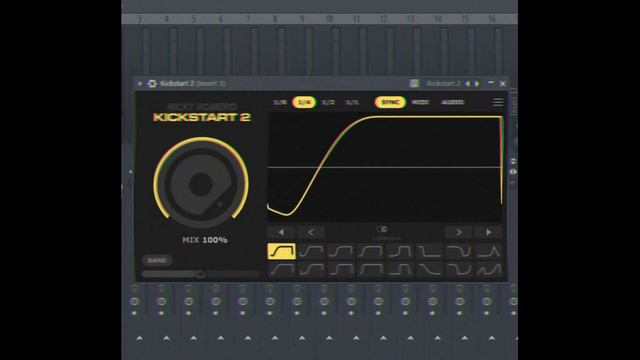
Task: Switch trigger mode to MIDI
Action: (x=420, y=102)
